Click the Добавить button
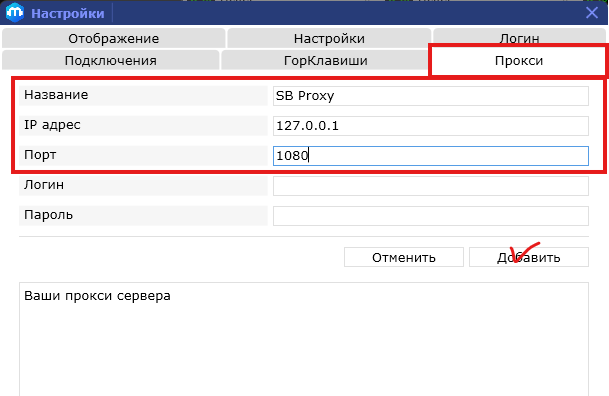The image size is (609, 396). pyautogui.click(x=529, y=257)
